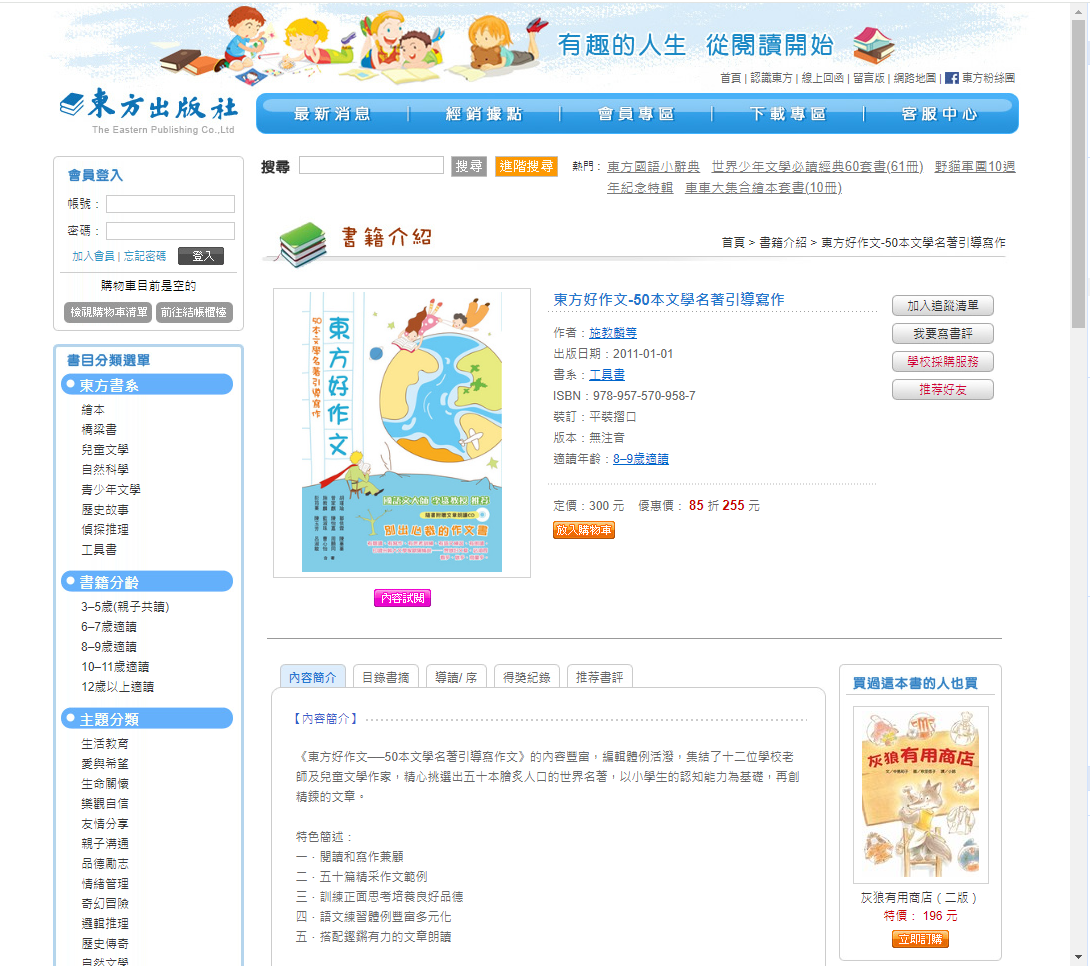The image size is (1090, 966).
Task: Click the 帳號 account input field
Action: tap(170, 204)
